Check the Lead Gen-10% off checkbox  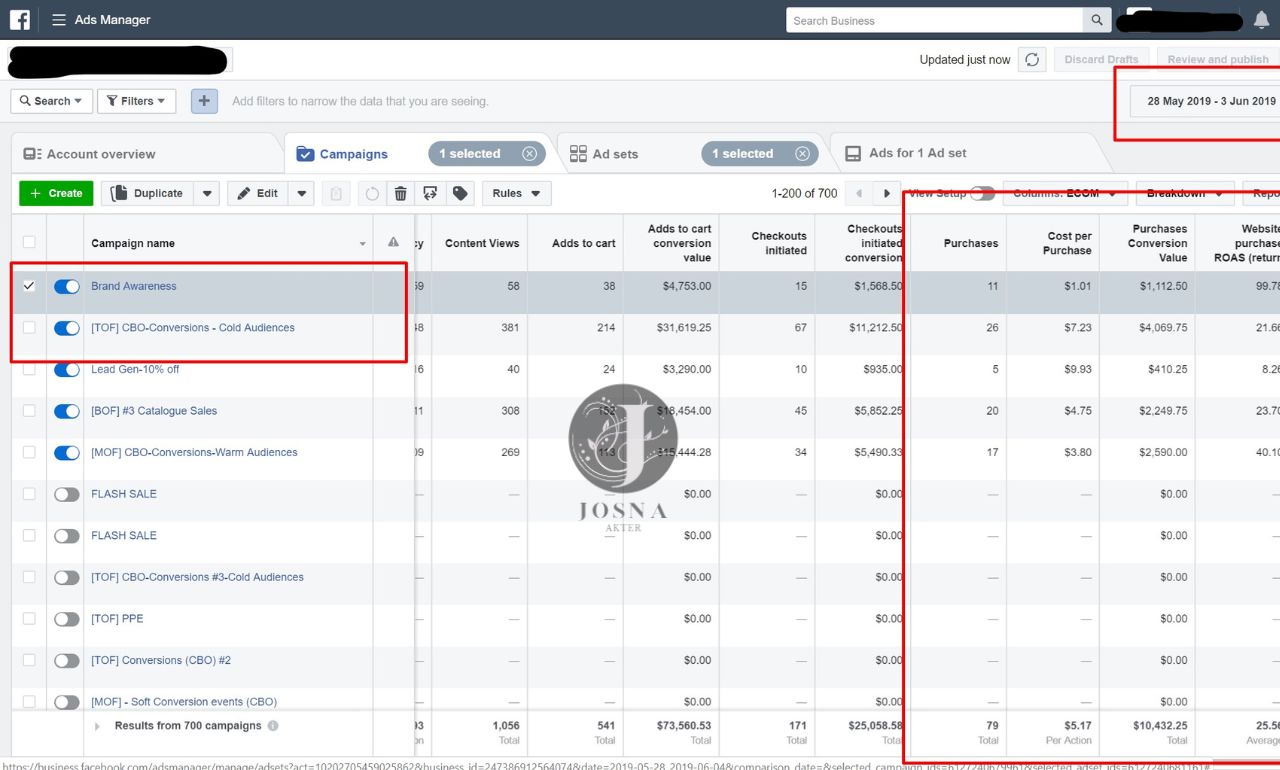[29, 369]
